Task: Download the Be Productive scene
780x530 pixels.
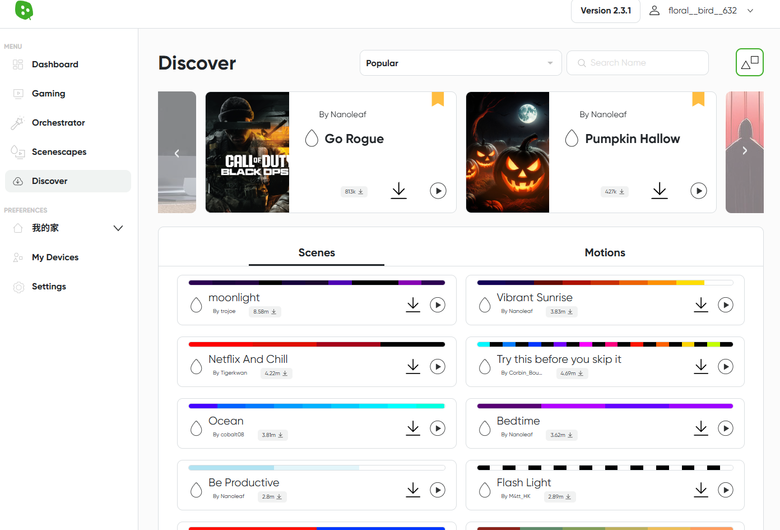Action: (x=413, y=490)
